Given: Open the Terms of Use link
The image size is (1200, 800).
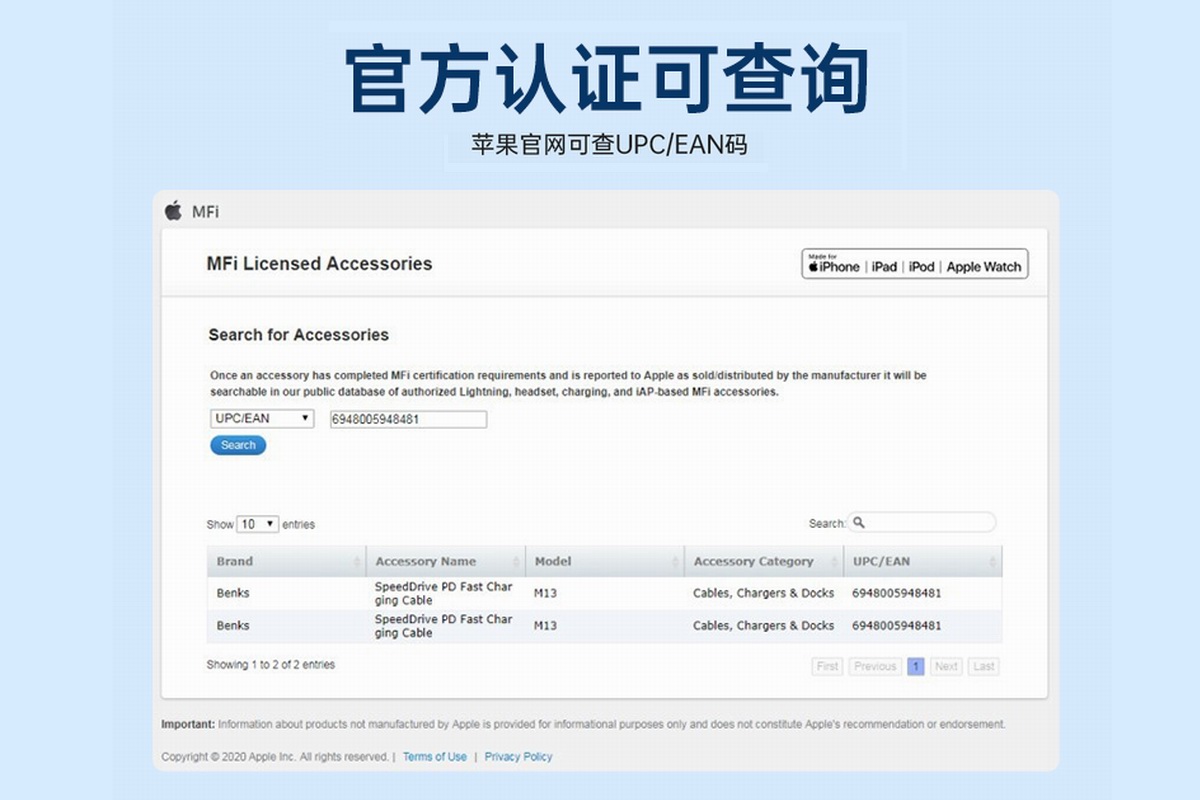Looking at the screenshot, I should click(434, 757).
